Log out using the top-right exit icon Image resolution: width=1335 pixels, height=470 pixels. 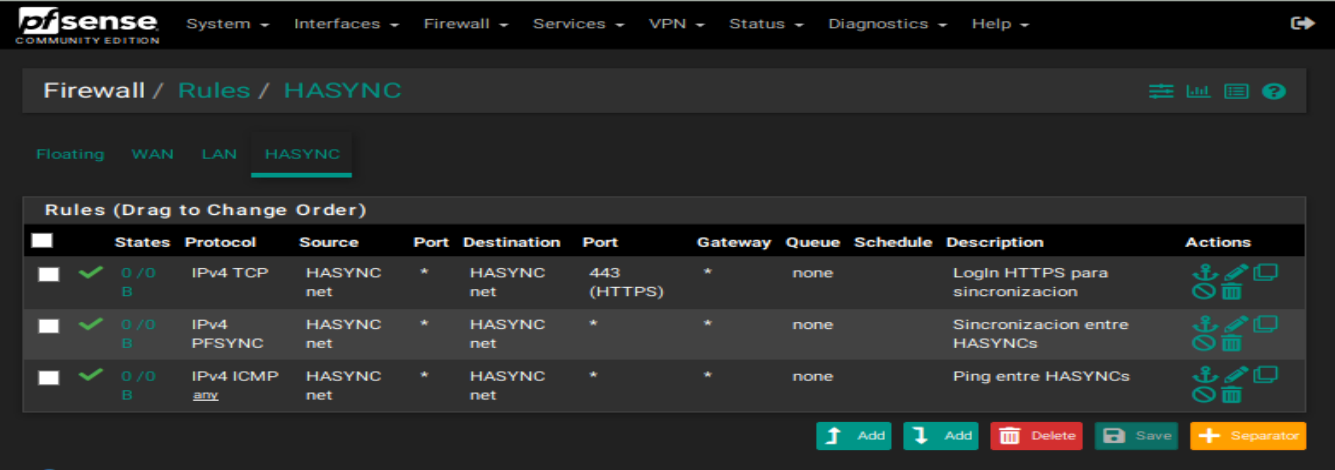[x=1302, y=23]
